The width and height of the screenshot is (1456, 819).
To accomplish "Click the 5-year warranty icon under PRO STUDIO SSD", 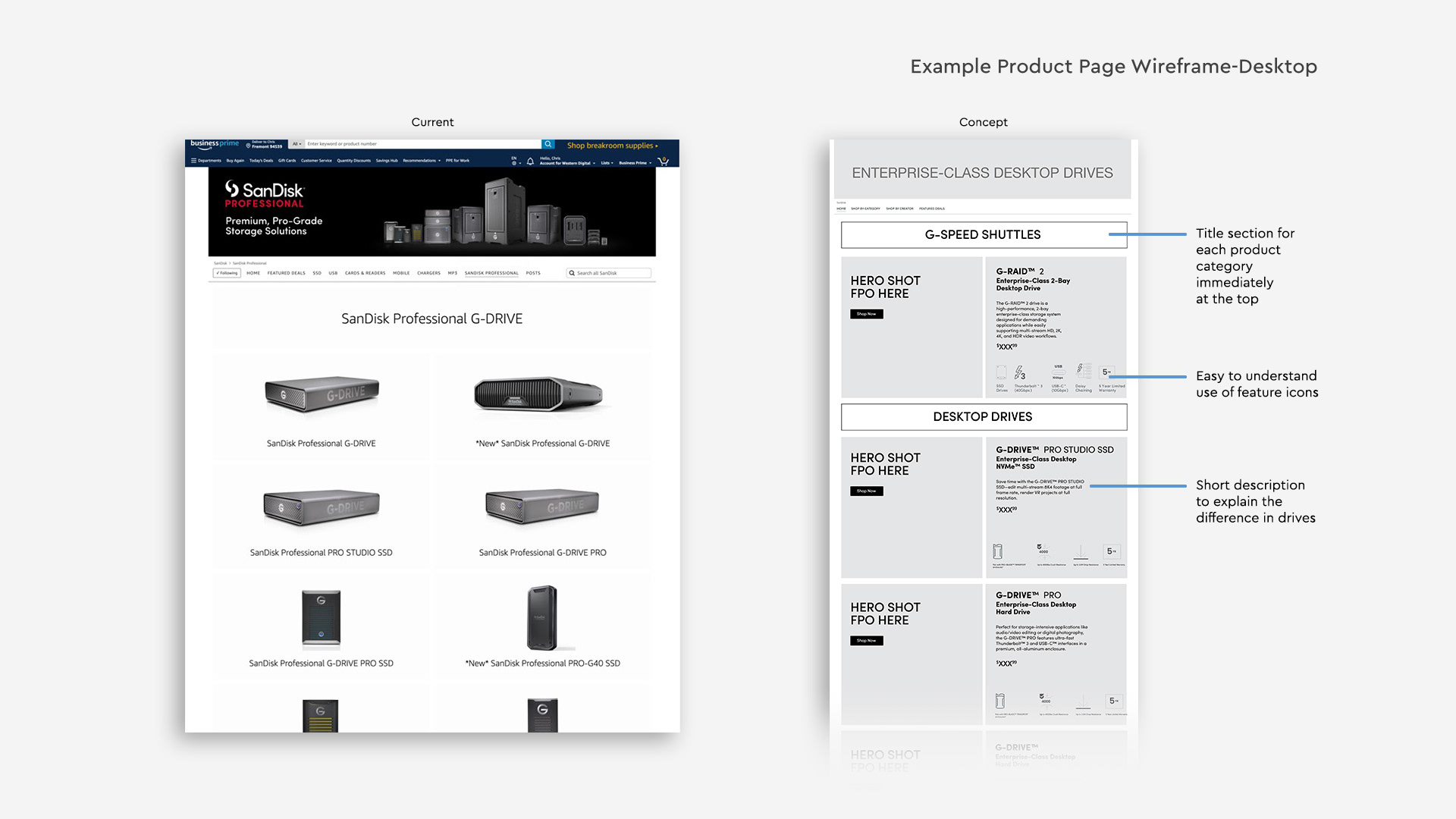I will 1112,551.
